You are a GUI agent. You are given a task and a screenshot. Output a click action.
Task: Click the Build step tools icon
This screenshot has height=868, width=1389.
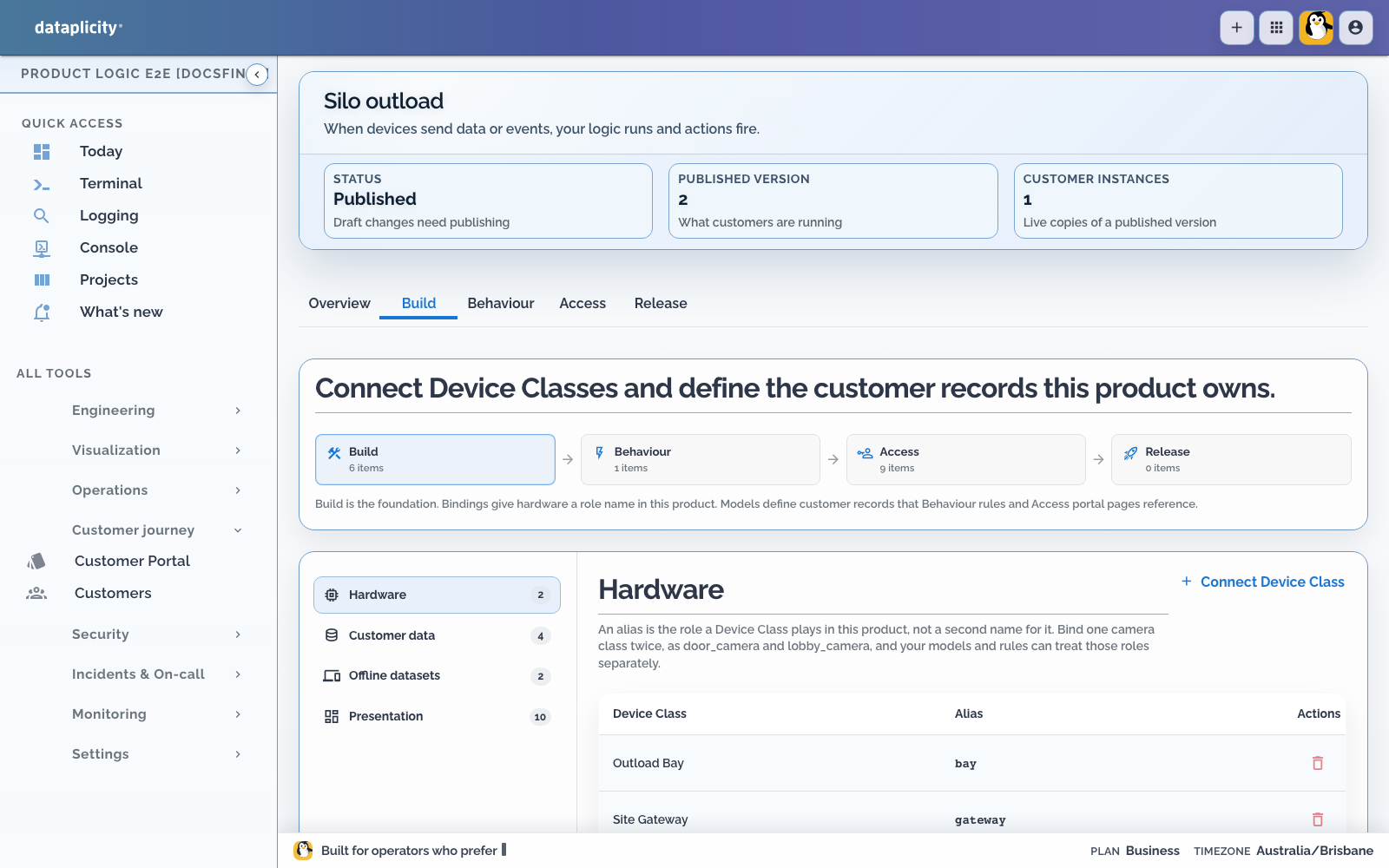(334, 453)
